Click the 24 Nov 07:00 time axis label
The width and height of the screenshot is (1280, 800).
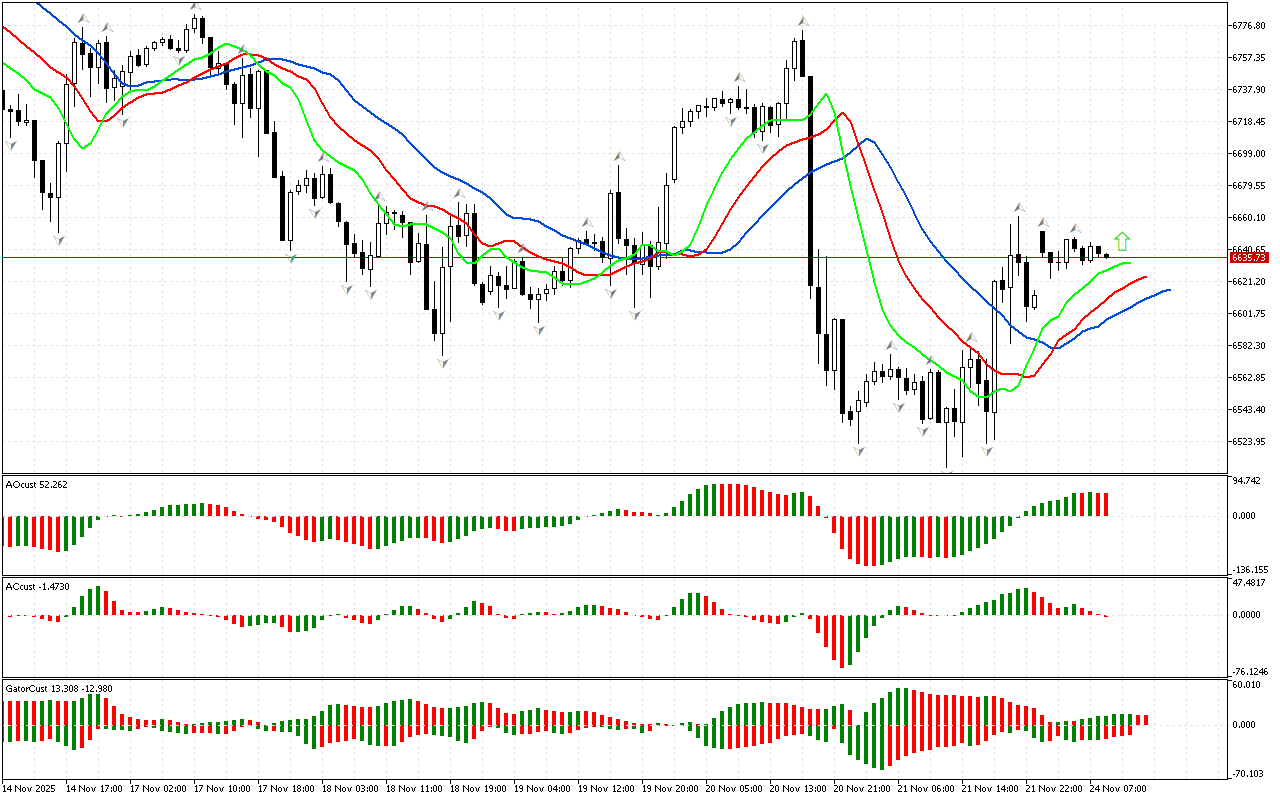click(x=1120, y=789)
